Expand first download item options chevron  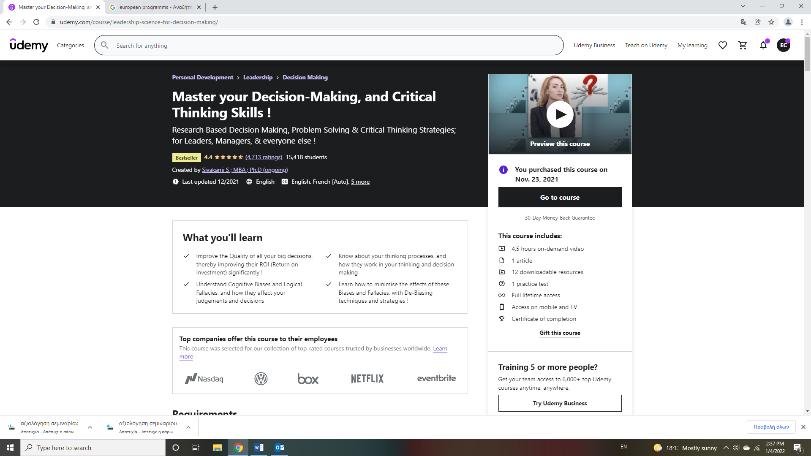pos(90,428)
